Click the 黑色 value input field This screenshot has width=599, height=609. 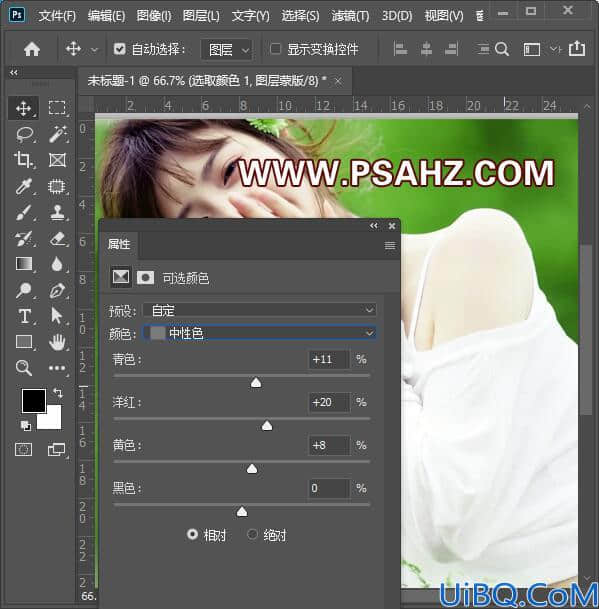[x=329, y=488]
